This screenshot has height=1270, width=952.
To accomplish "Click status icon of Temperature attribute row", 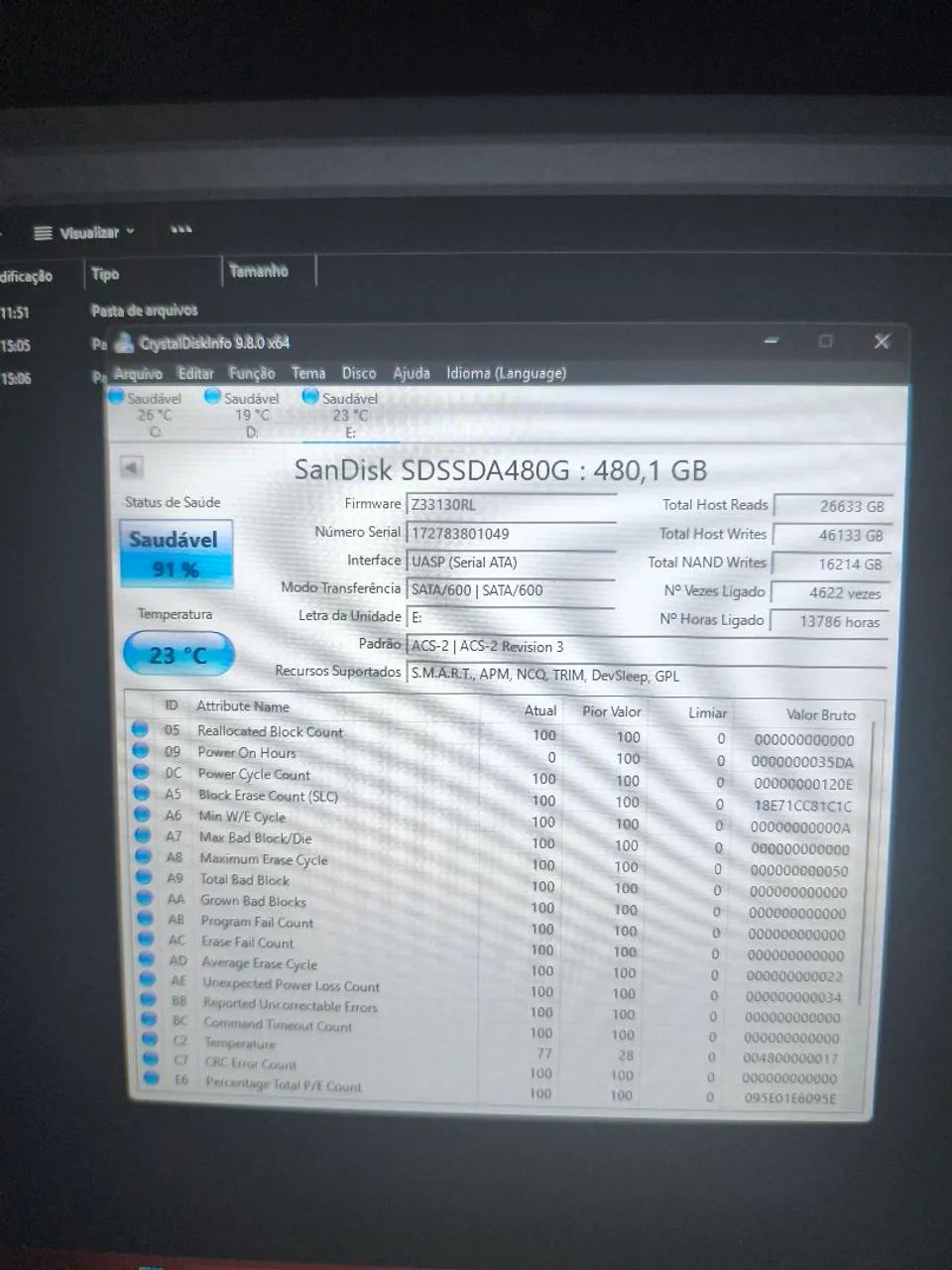I will 151,1039.
